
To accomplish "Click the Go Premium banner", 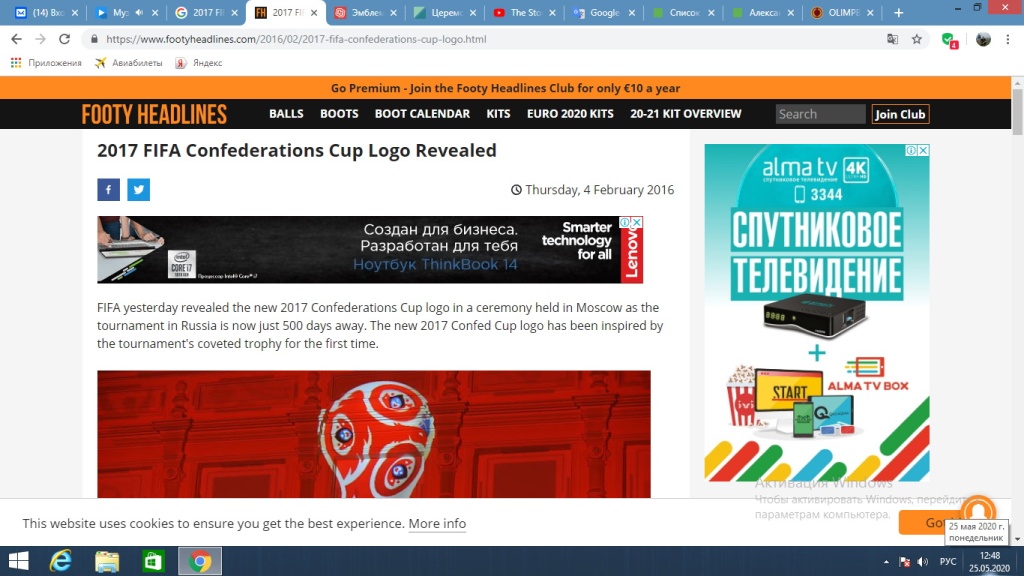I will click(x=505, y=88).
